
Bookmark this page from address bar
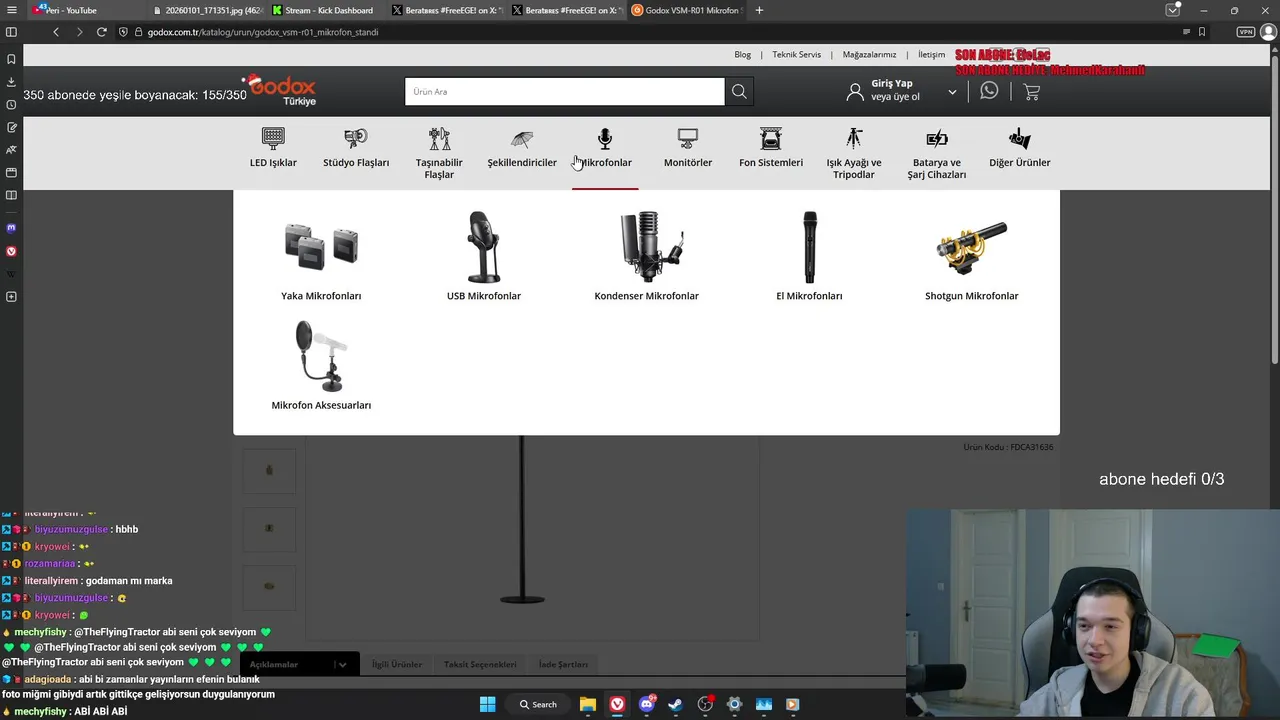[x=1201, y=32]
